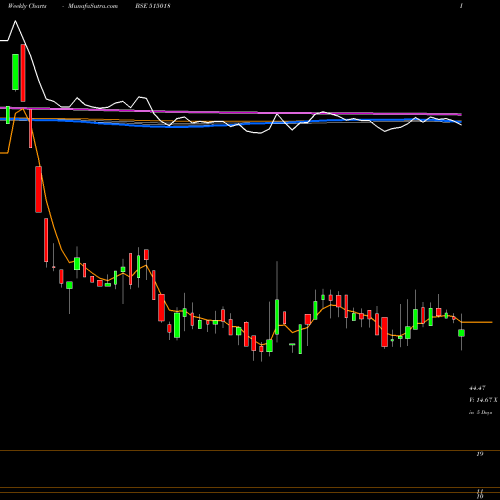Click the '44.47' price value
Image resolution: width=500 pixels, height=500 pixels.
click(x=477, y=388)
